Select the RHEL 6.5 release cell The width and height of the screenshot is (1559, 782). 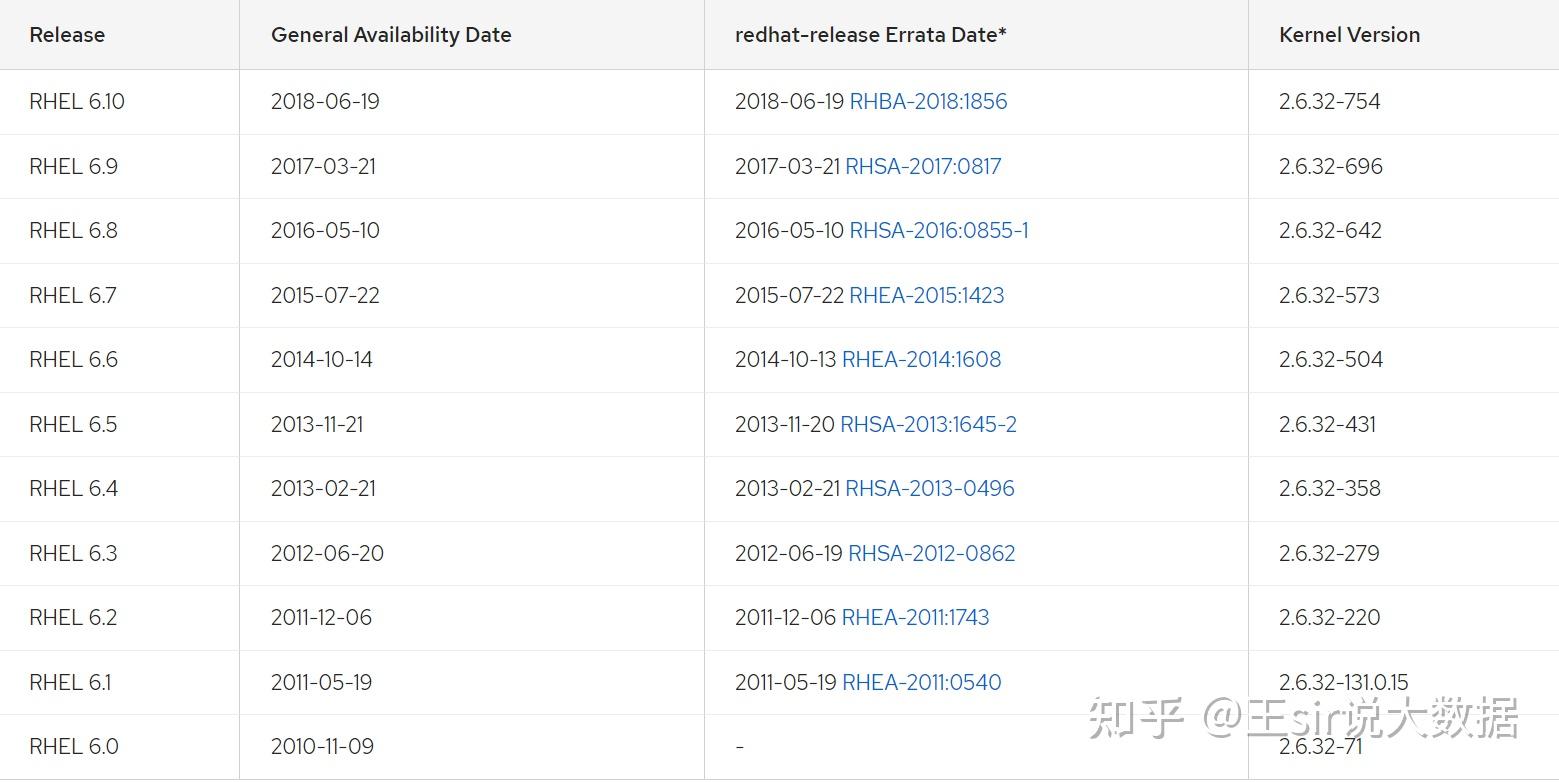(73, 424)
